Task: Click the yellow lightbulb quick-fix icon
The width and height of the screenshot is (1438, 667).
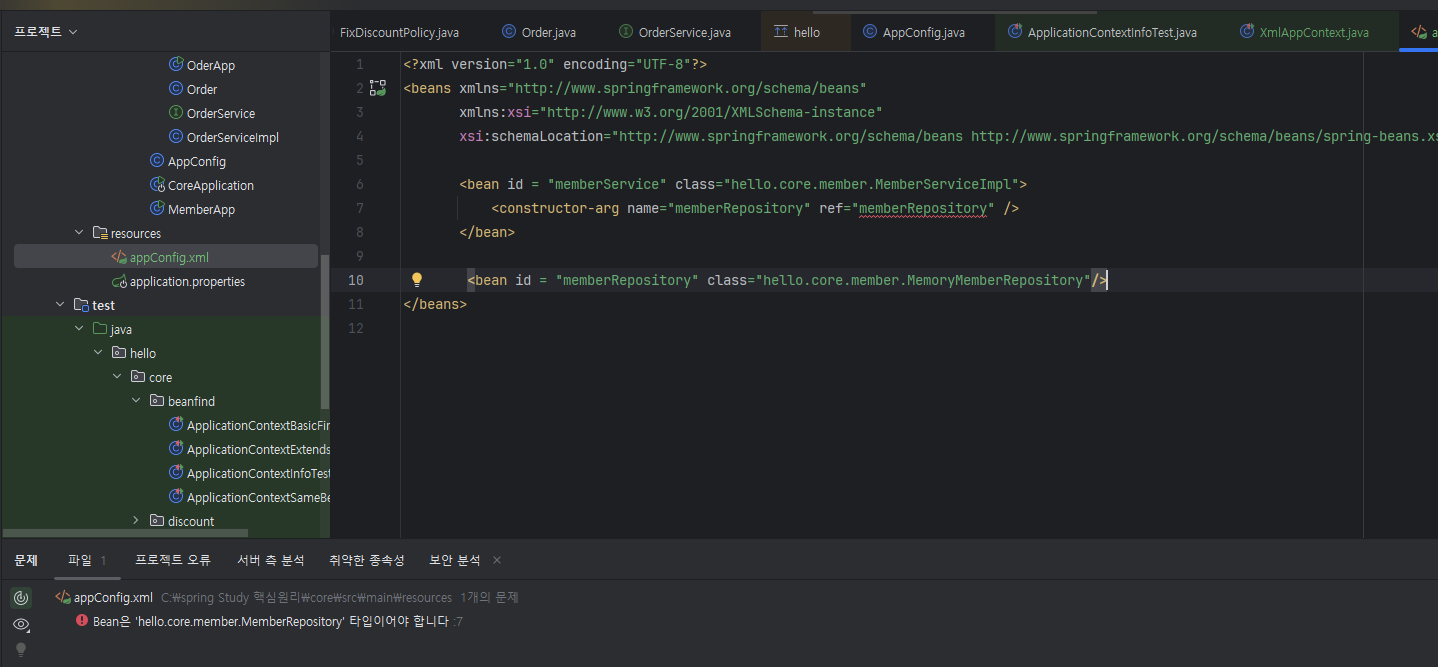Action: point(417,280)
